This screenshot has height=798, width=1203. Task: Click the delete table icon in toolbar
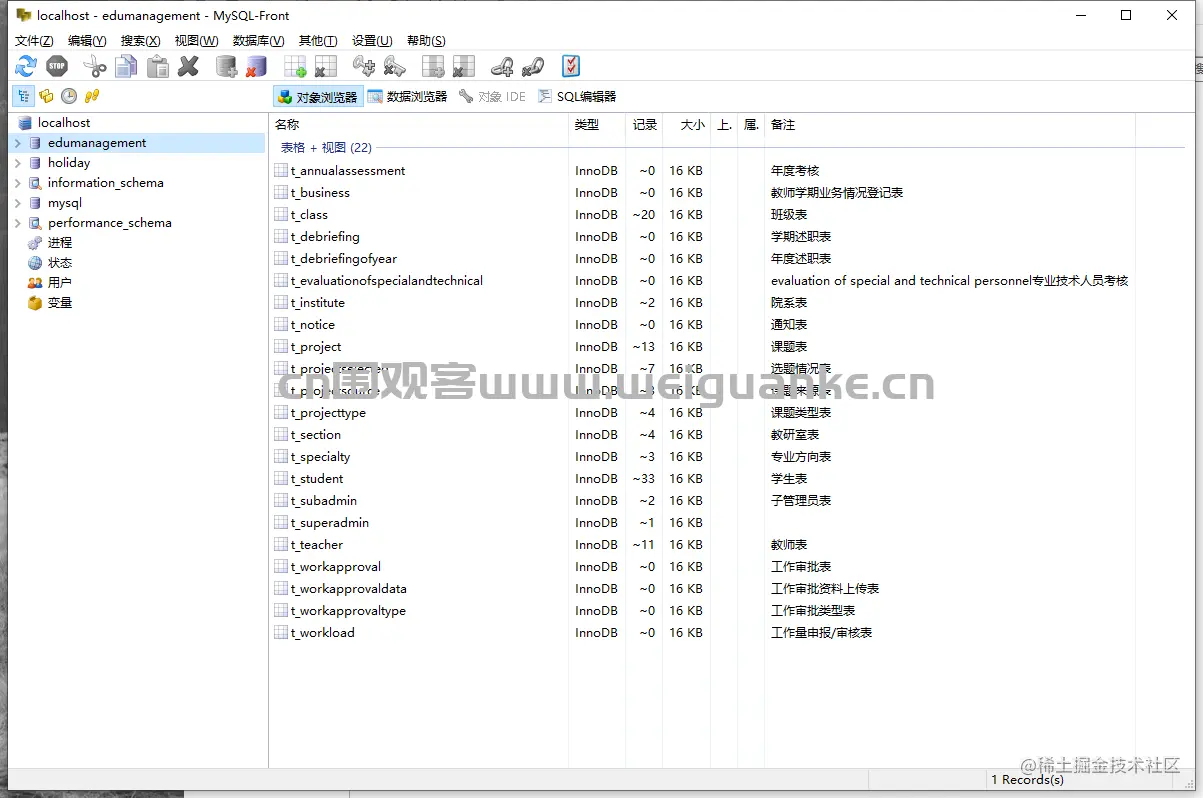(325, 67)
